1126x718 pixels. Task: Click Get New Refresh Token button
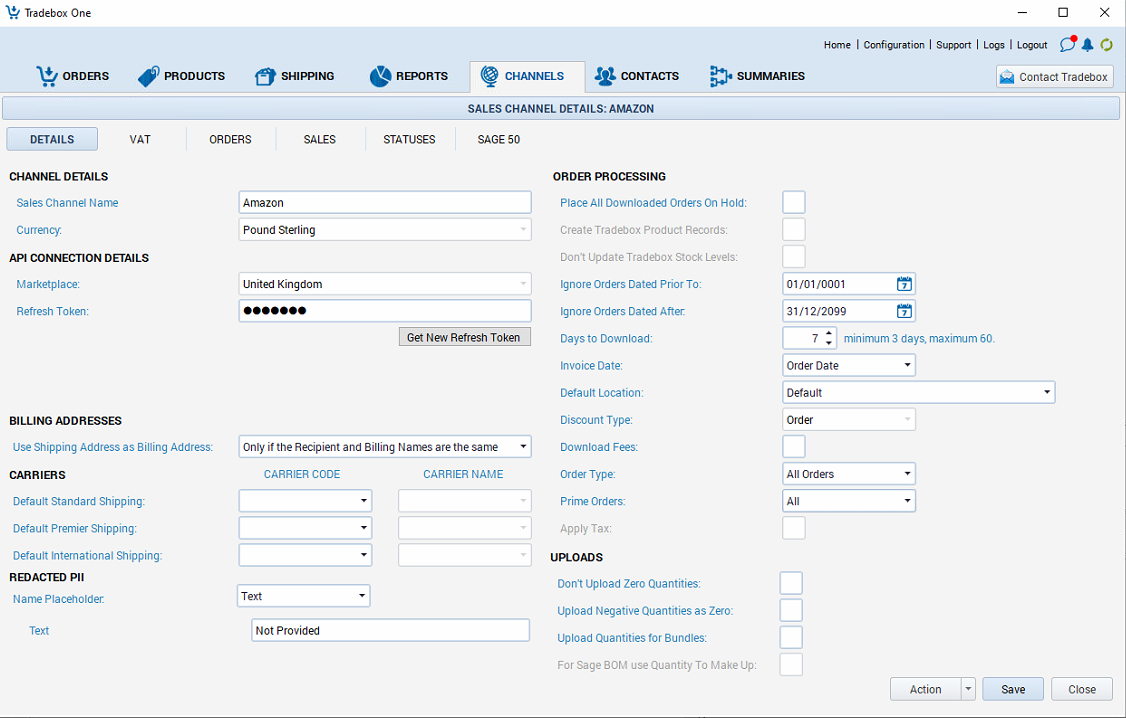(465, 337)
